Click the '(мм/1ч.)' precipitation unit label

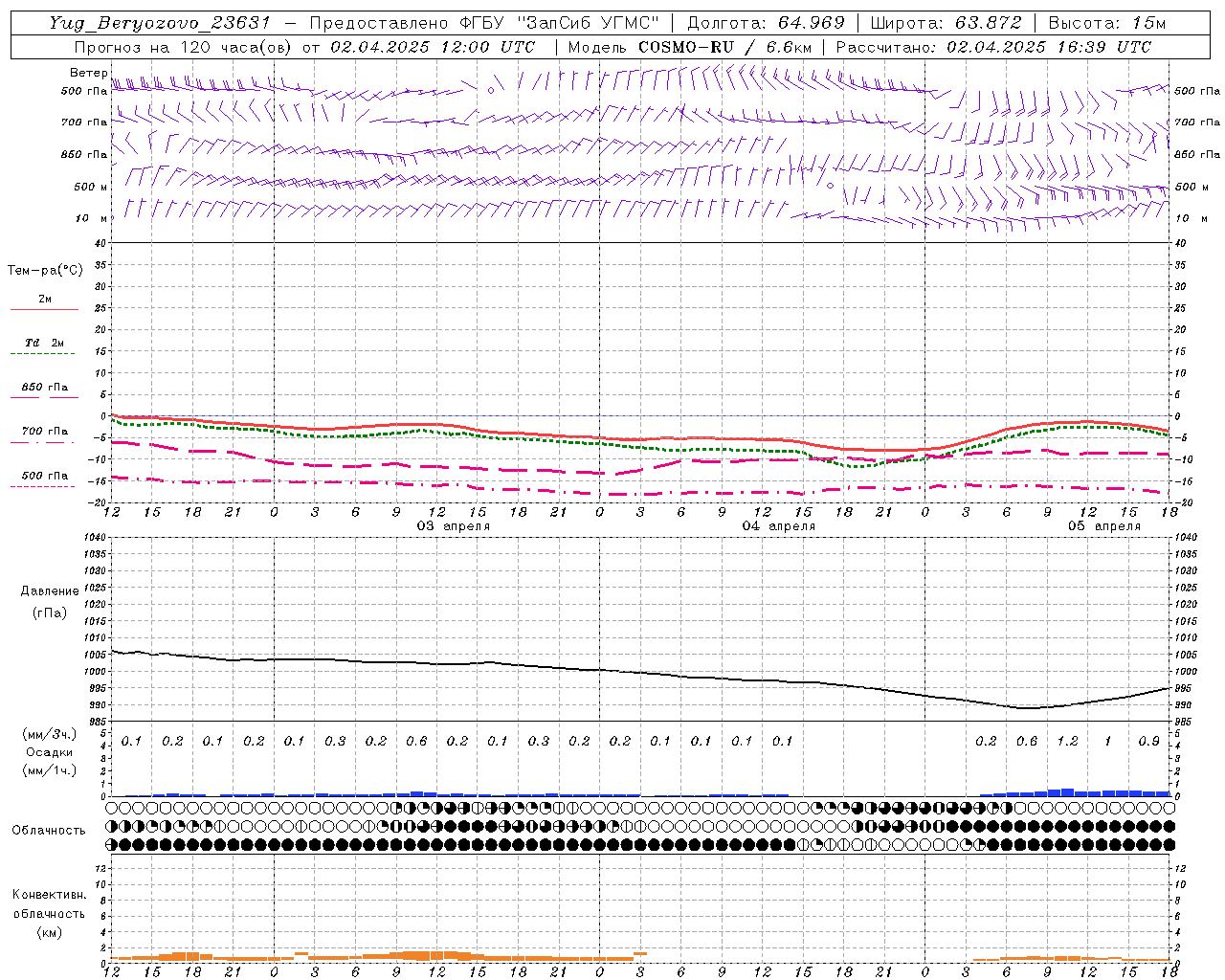click(x=50, y=770)
